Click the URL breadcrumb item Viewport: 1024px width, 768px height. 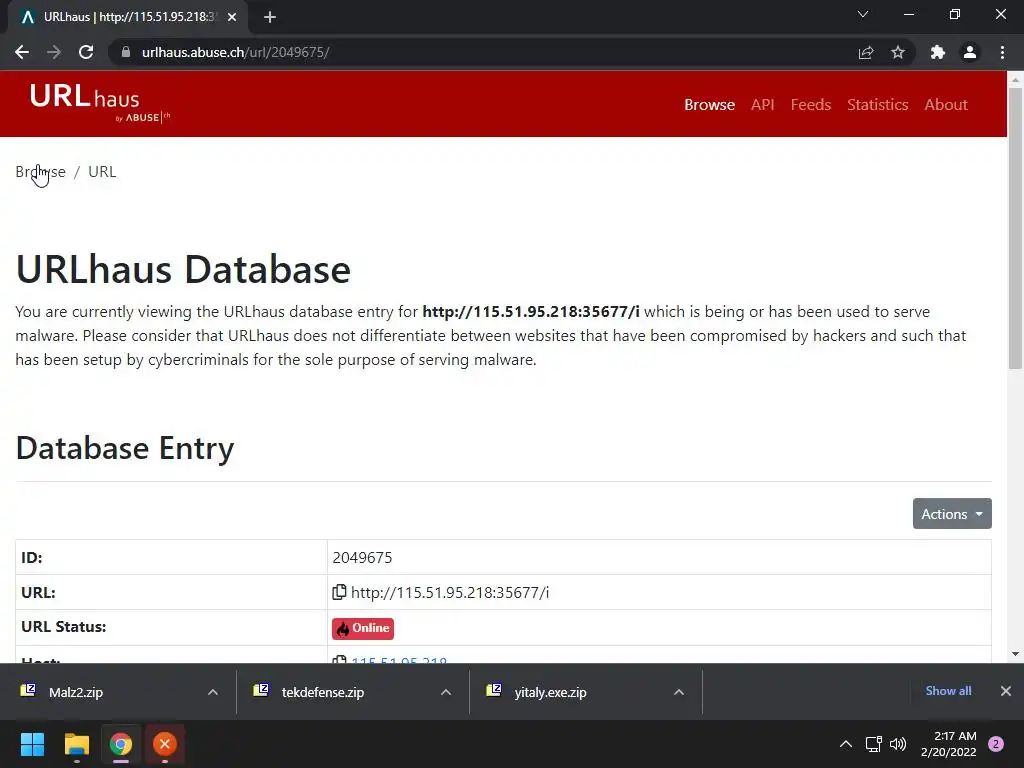point(102,172)
